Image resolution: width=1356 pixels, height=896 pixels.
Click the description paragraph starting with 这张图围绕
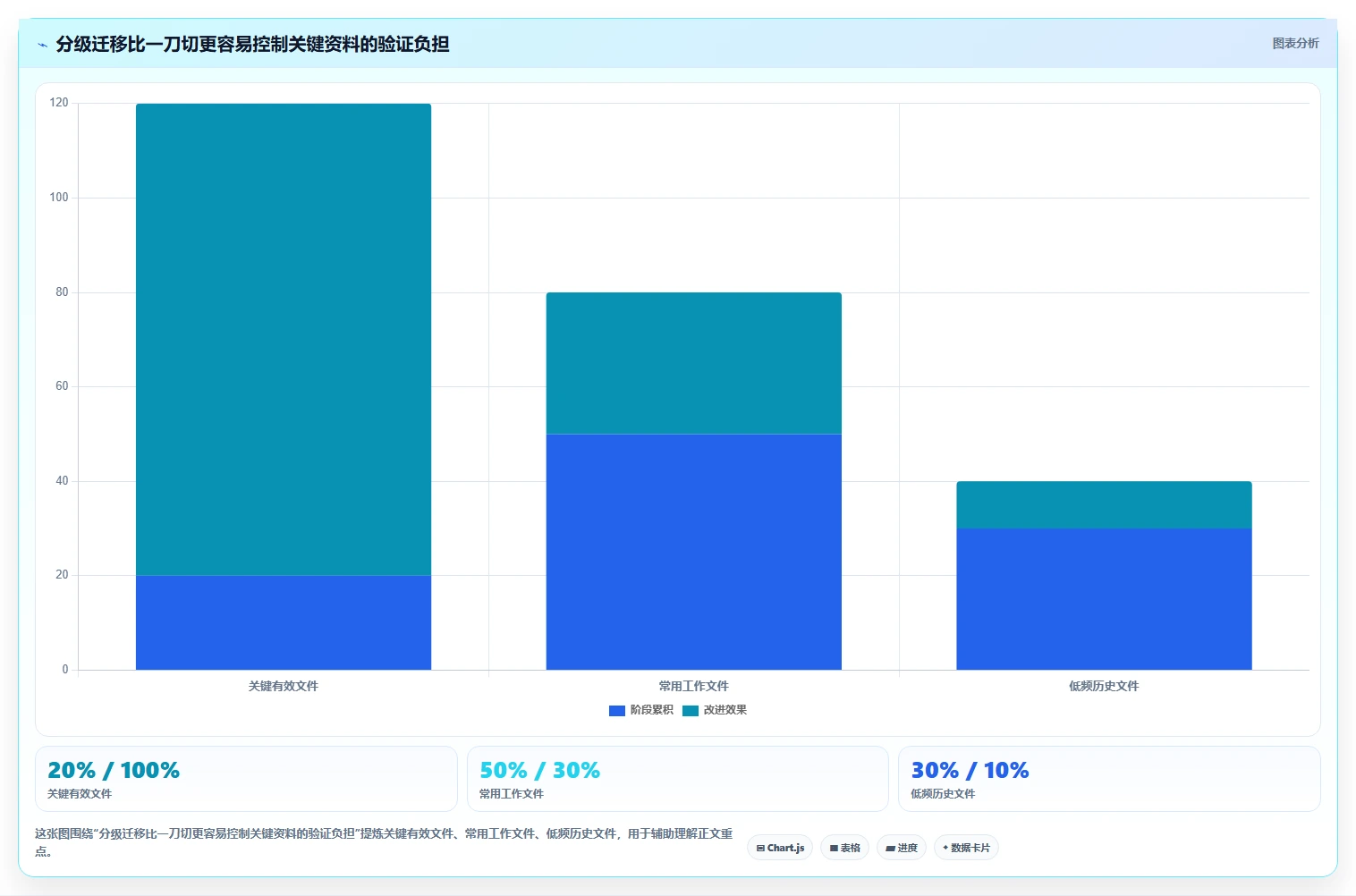click(384, 841)
